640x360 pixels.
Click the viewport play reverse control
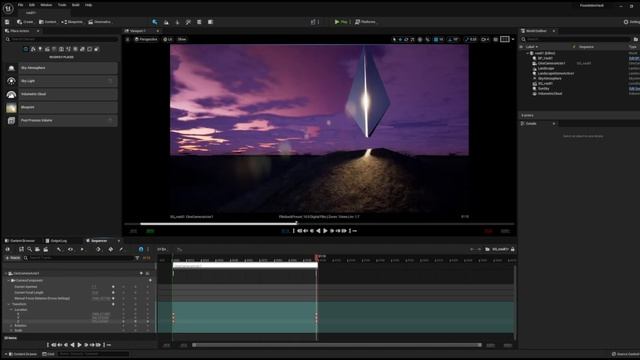(x=318, y=231)
